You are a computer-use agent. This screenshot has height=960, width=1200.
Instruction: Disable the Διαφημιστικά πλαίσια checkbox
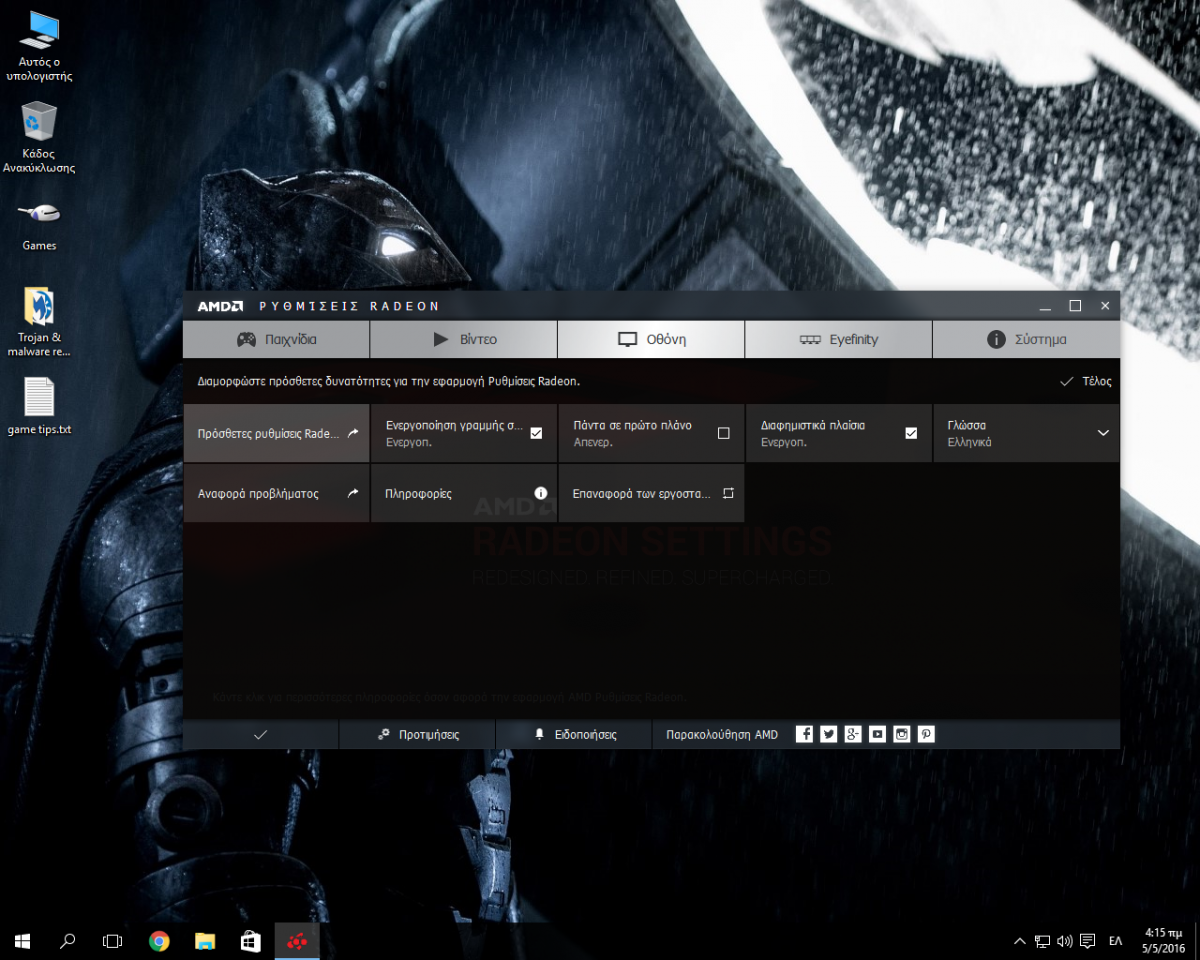point(911,433)
